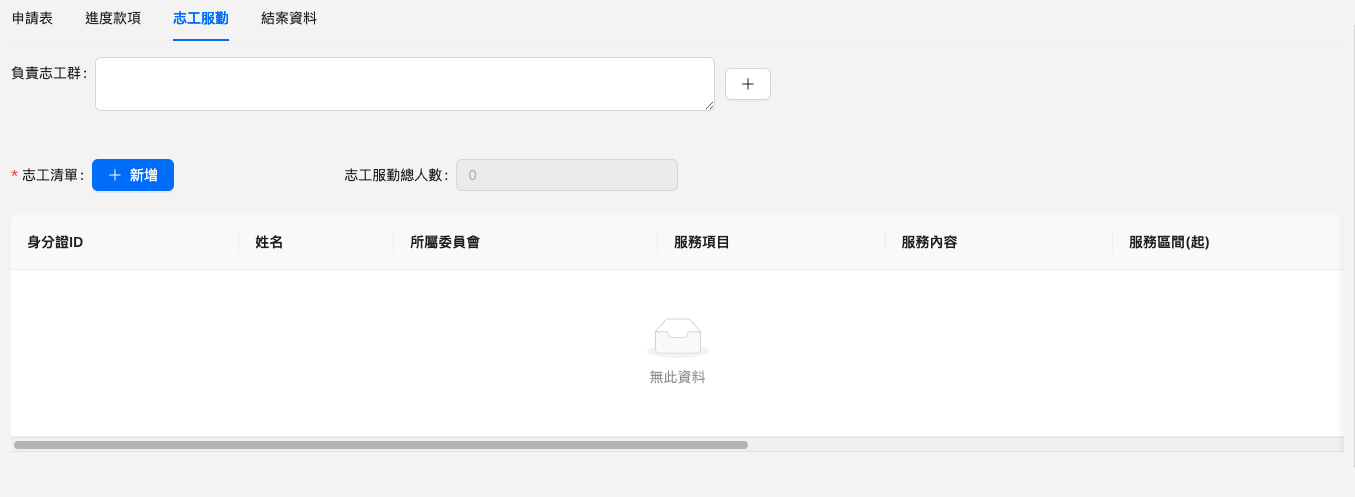Click the 服務項目 column header
The image size is (1355, 497).
click(701, 242)
